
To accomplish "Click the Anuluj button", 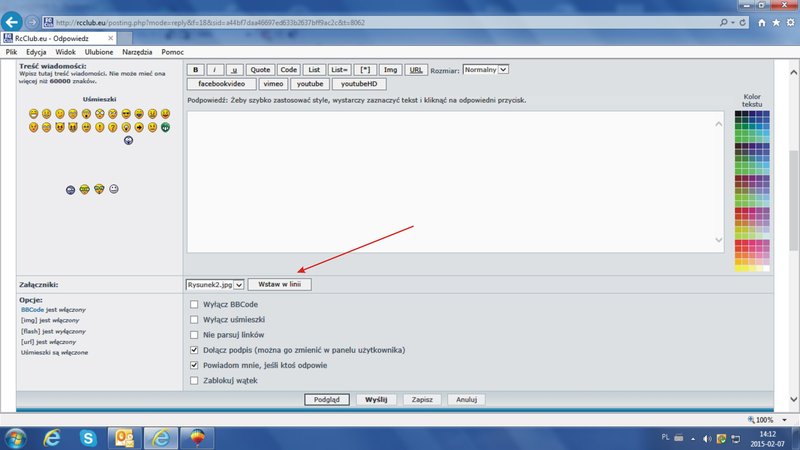I will click(466, 399).
